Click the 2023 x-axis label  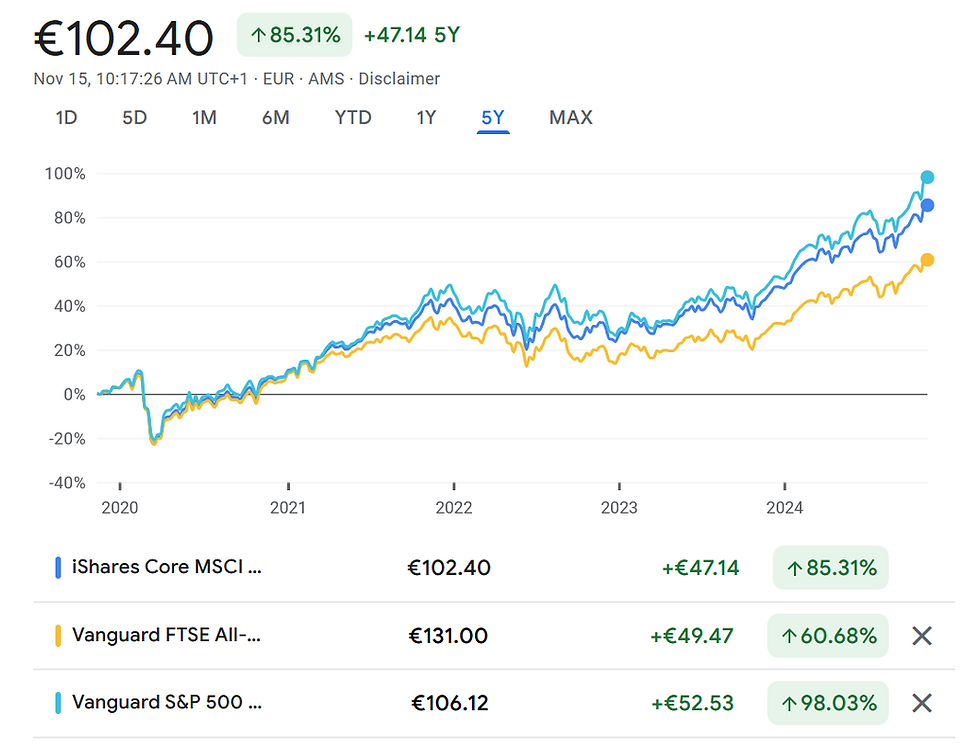coord(619,507)
